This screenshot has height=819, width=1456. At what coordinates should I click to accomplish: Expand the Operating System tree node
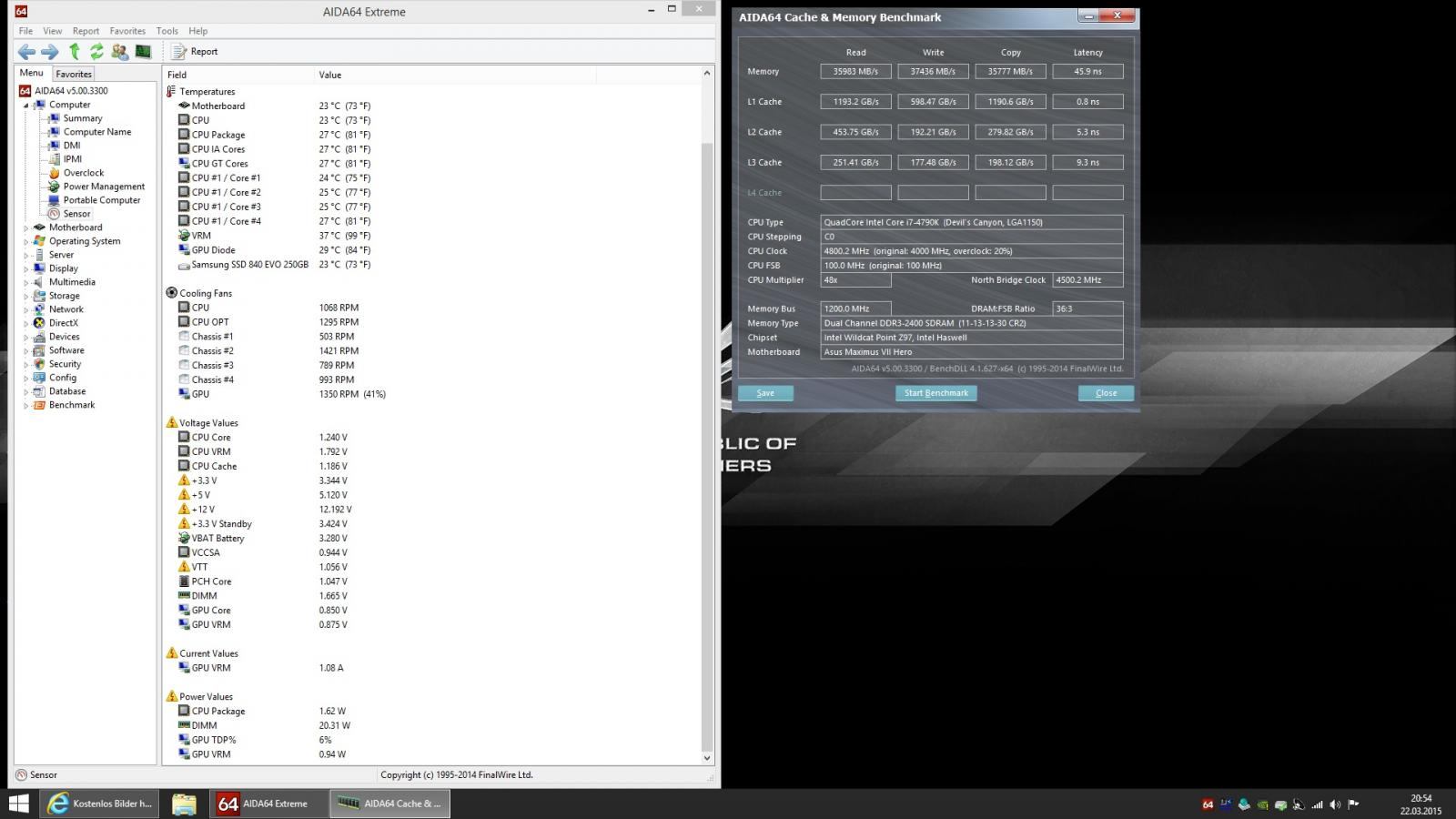click(25, 242)
